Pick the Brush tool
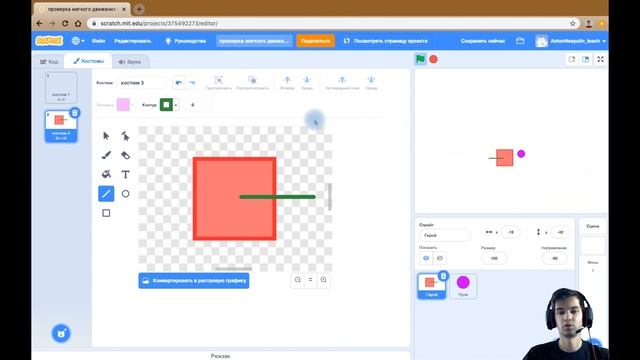Screen dimensions: 640x360 106,155
